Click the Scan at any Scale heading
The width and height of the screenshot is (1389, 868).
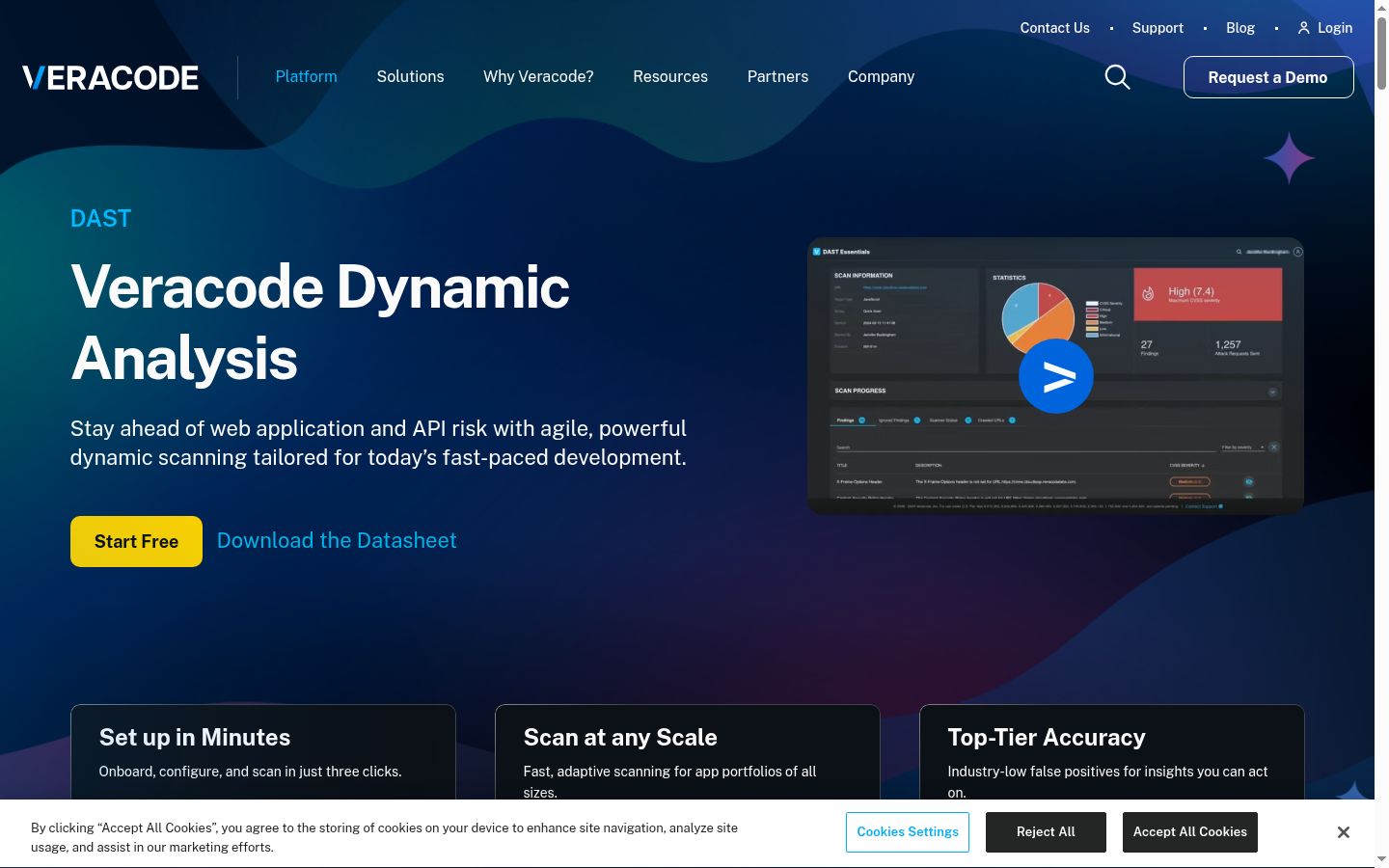click(620, 738)
